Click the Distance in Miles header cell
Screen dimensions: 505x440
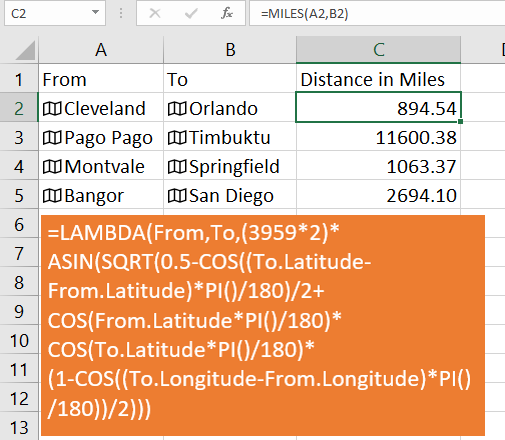(378, 80)
